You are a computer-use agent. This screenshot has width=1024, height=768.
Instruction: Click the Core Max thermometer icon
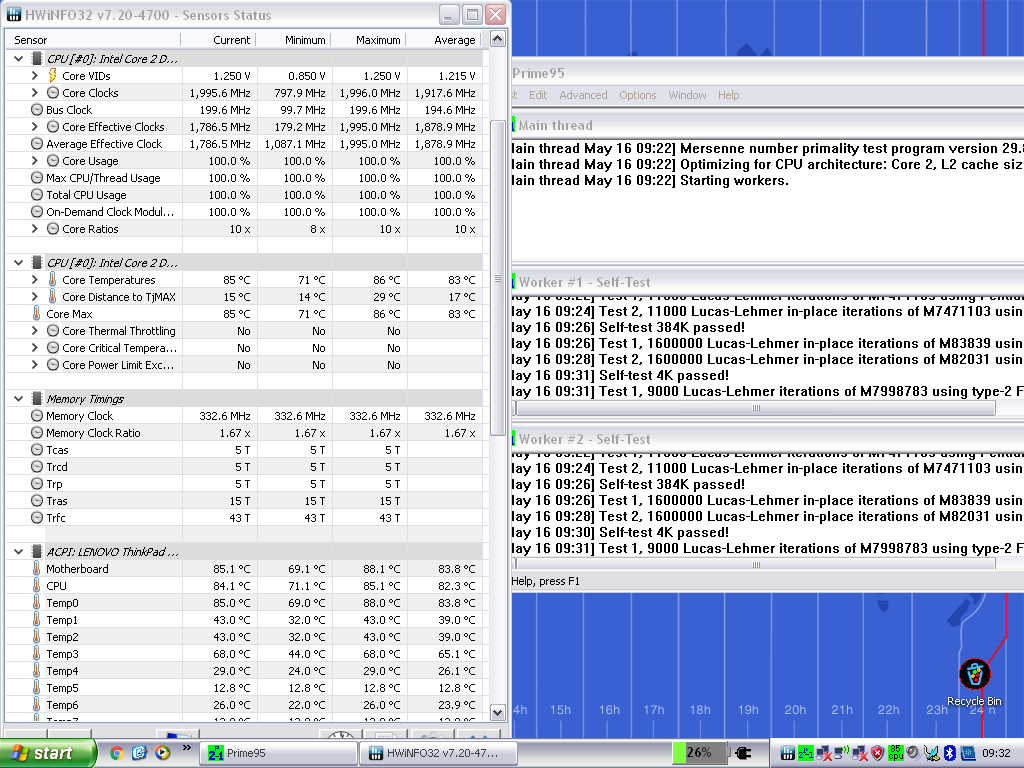point(37,313)
